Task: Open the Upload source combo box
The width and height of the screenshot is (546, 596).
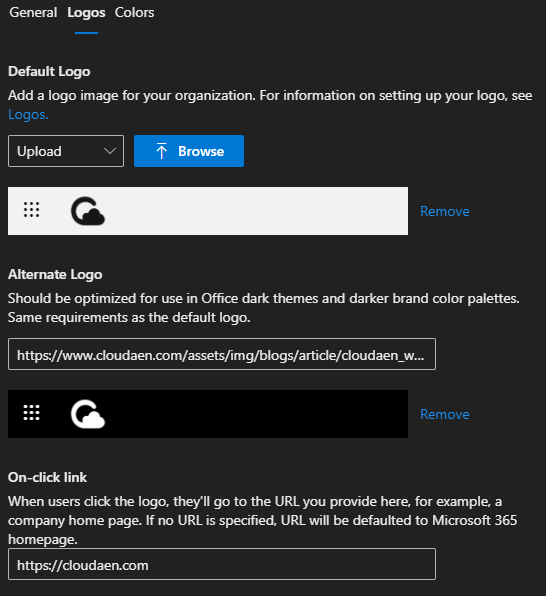Action: 66,151
